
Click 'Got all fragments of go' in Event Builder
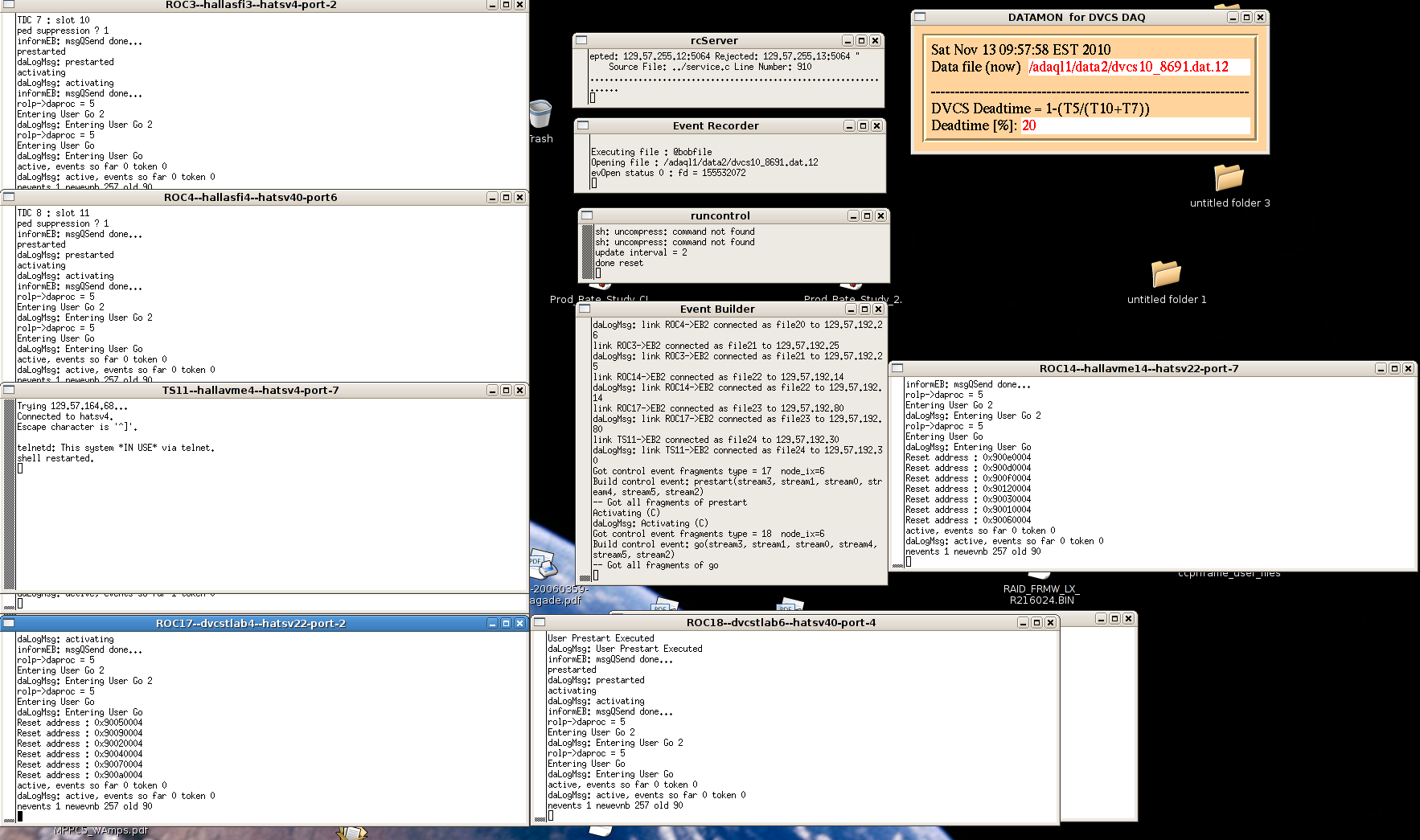click(663, 565)
